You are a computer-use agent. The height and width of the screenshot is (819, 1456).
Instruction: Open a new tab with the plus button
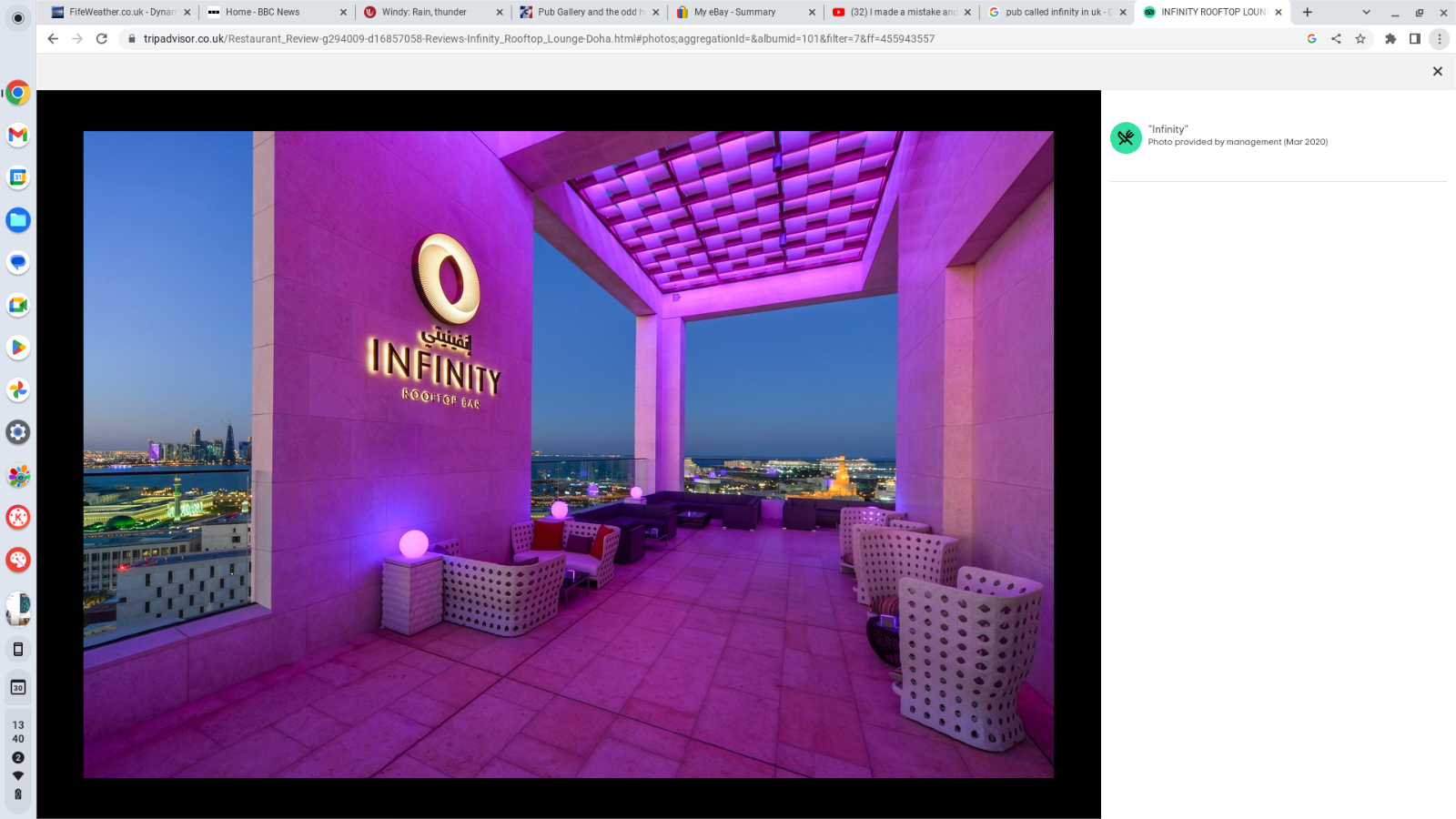1308,12
